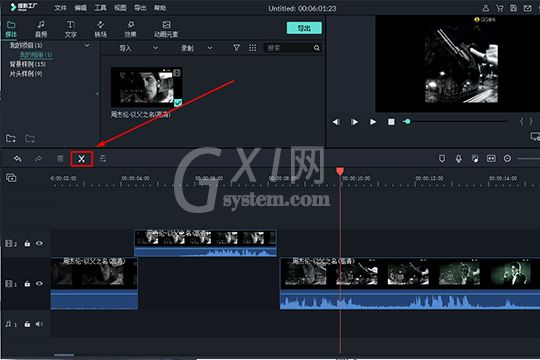This screenshot has height=360, width=540.
Task: Delete clip with the trash icon
Action: pos(60,159)
